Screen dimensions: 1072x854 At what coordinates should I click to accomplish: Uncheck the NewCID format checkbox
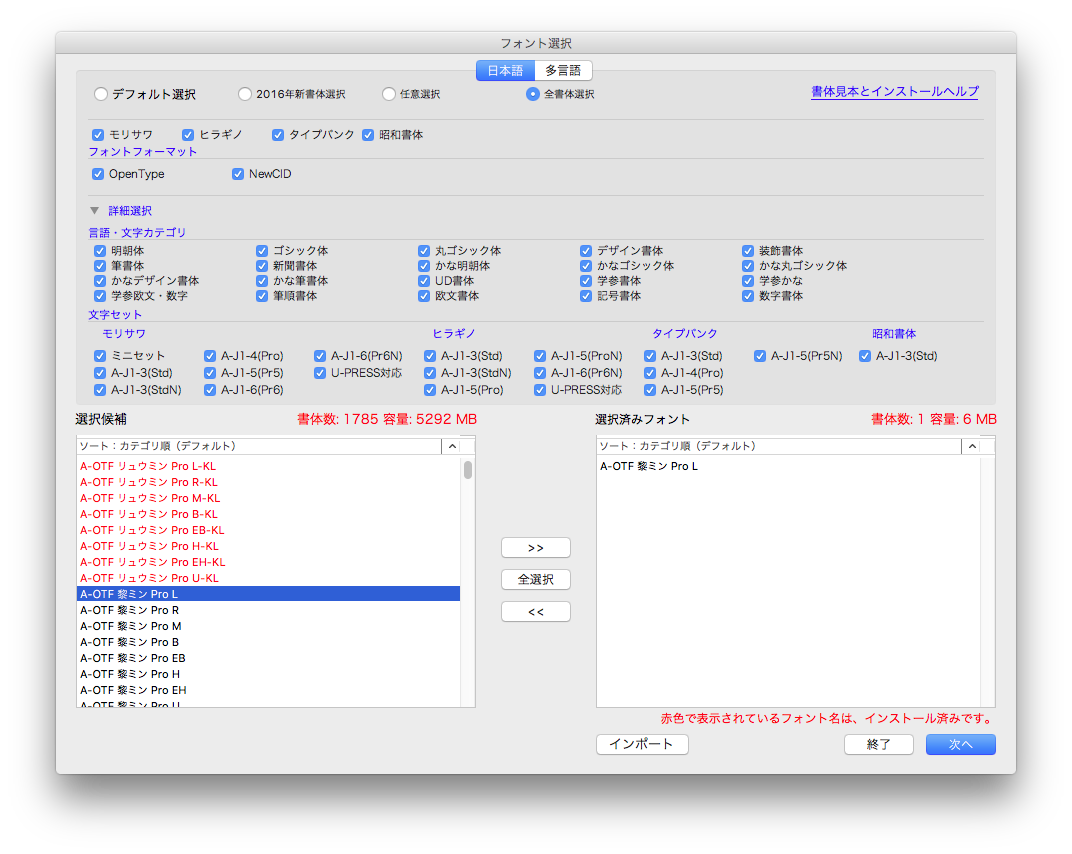coord(238,174)
